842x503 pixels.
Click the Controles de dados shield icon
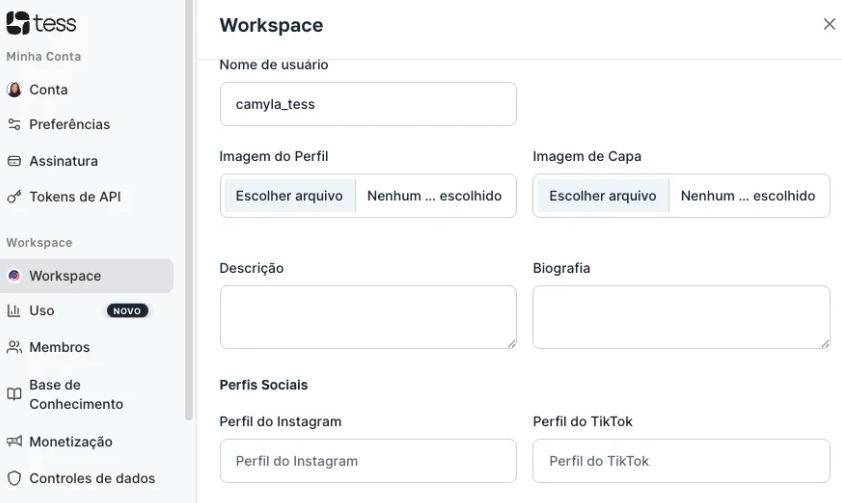[x=14, y=478]
